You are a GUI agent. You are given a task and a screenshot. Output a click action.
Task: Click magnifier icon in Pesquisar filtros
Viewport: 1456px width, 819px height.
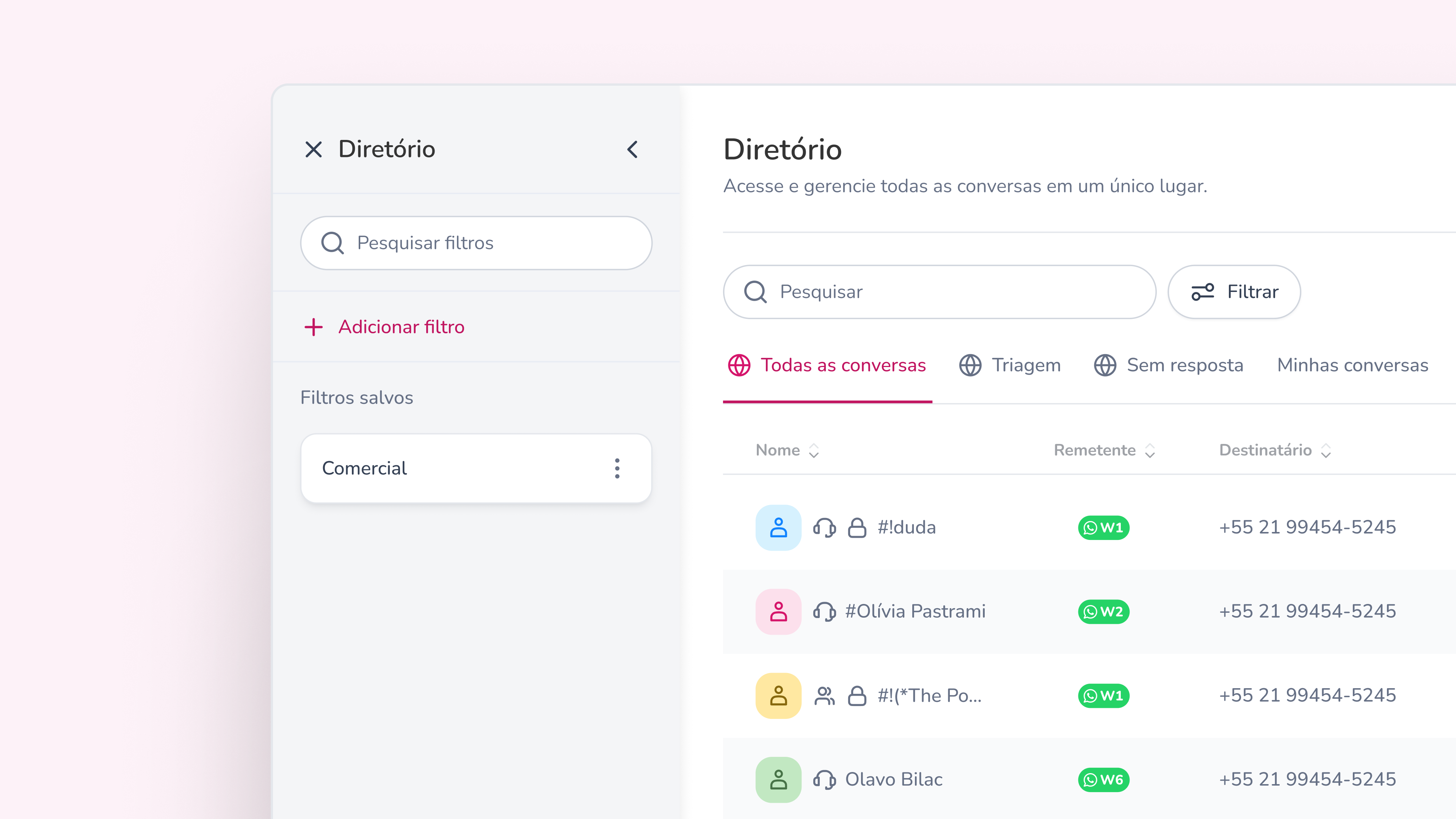(333, 243)
